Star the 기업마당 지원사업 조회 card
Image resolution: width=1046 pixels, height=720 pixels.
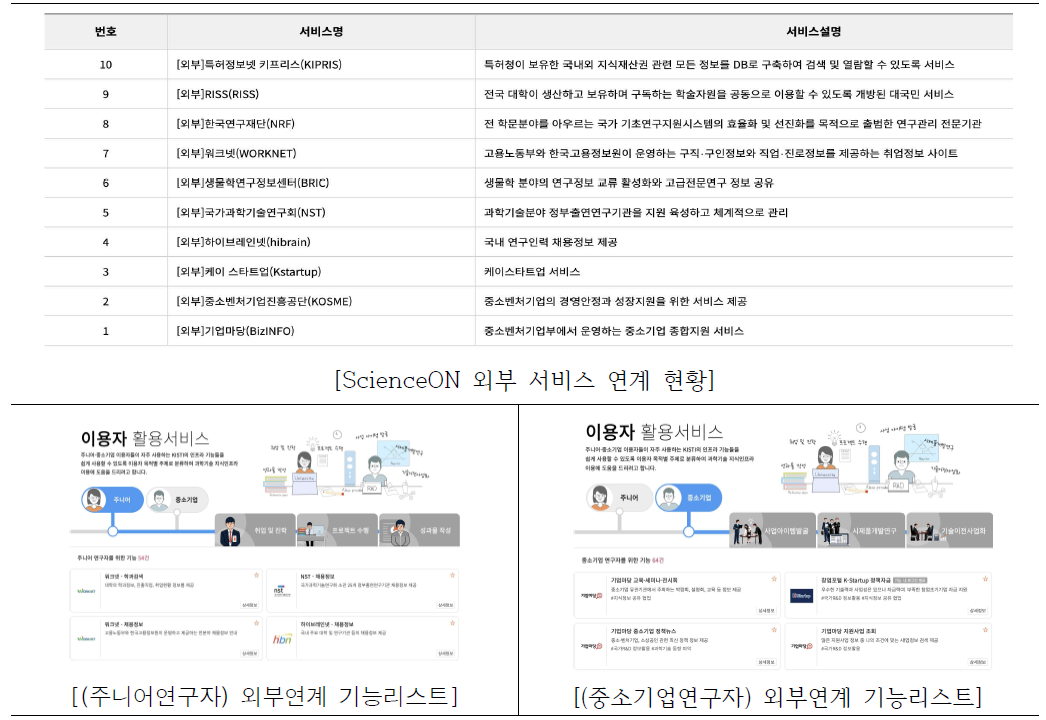click(x=985, y=630)
